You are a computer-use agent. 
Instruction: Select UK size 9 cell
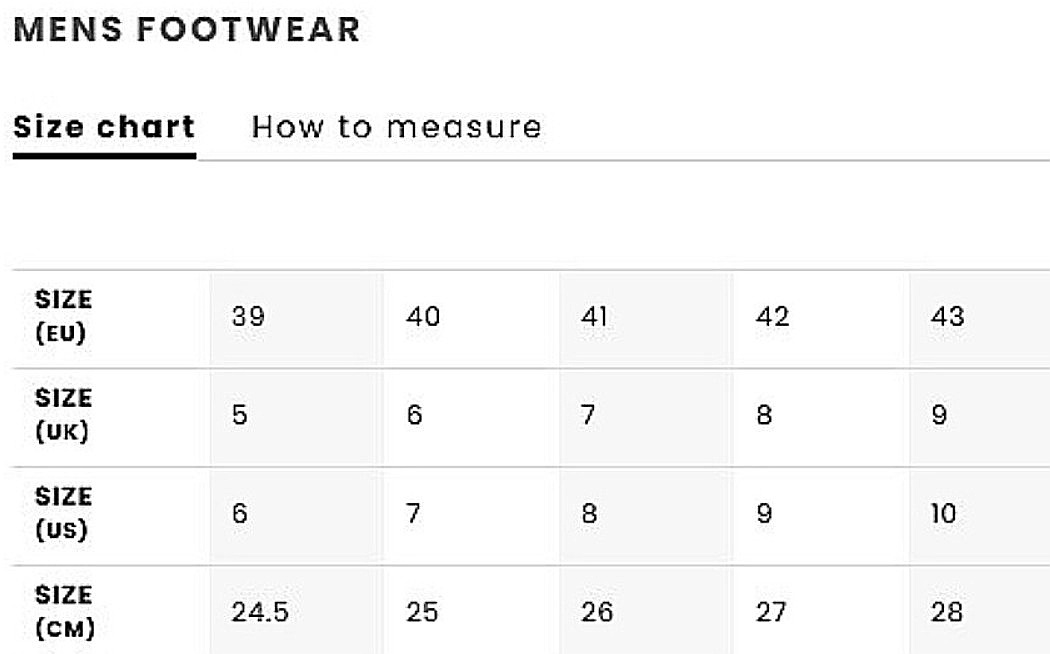(980, 417)
